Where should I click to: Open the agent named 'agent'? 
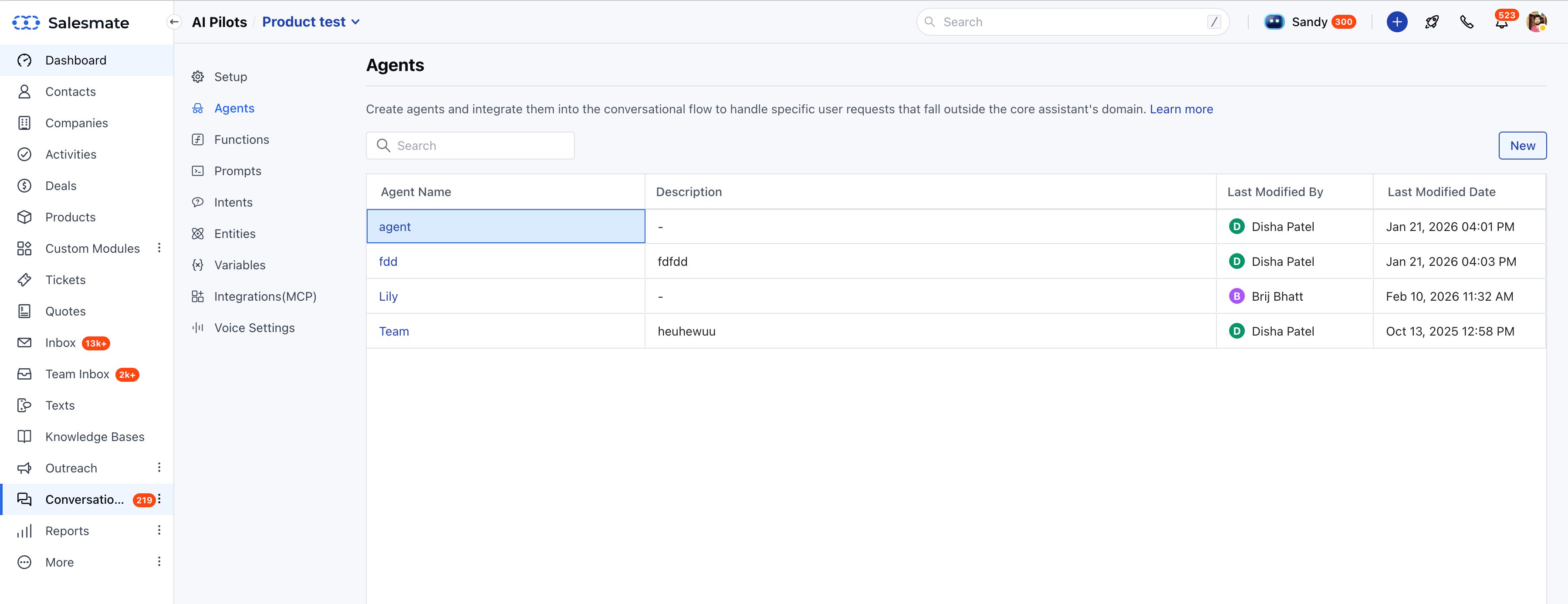395,227
